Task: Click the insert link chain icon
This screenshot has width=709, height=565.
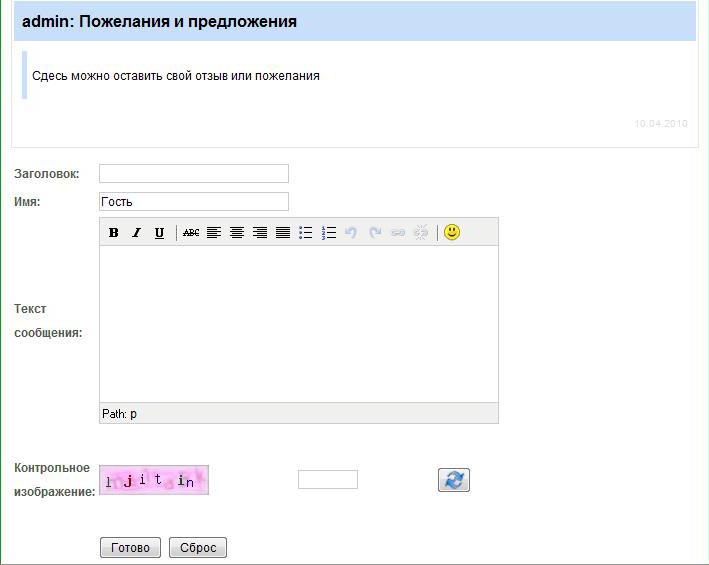Action: point(398,233)
